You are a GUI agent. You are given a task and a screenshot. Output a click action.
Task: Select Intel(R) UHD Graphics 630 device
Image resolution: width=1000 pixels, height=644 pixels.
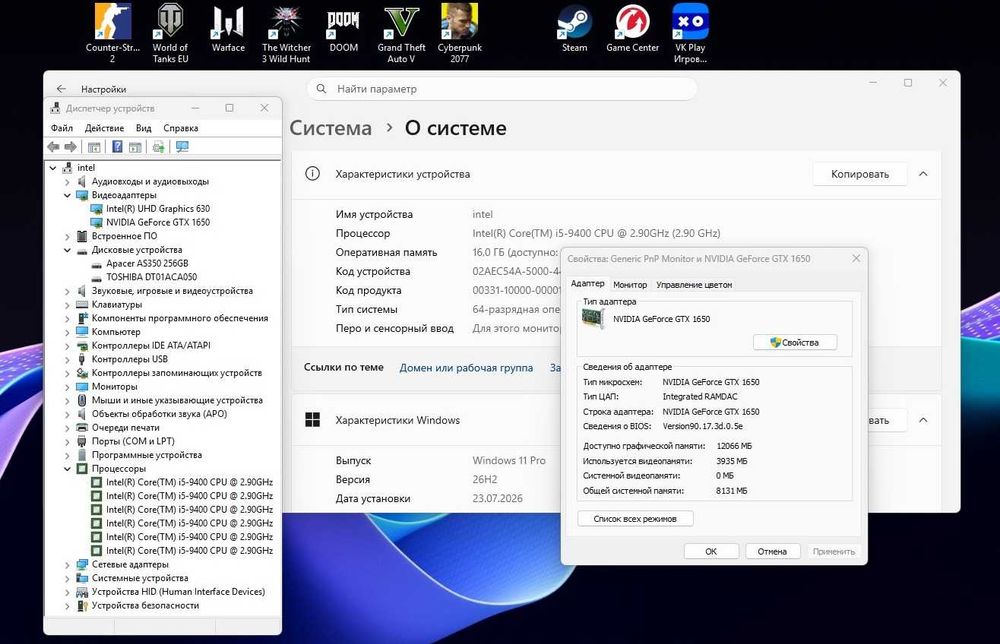tap(158, 209)
